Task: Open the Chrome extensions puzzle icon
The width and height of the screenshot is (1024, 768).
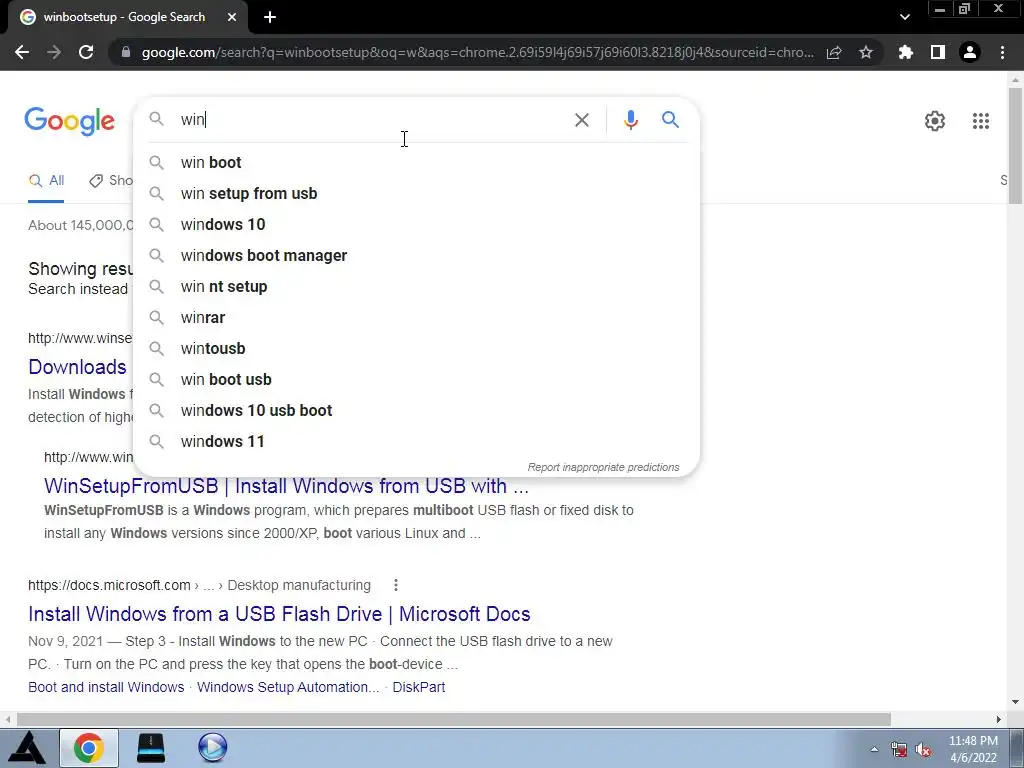Action: [x=906, y=52]
